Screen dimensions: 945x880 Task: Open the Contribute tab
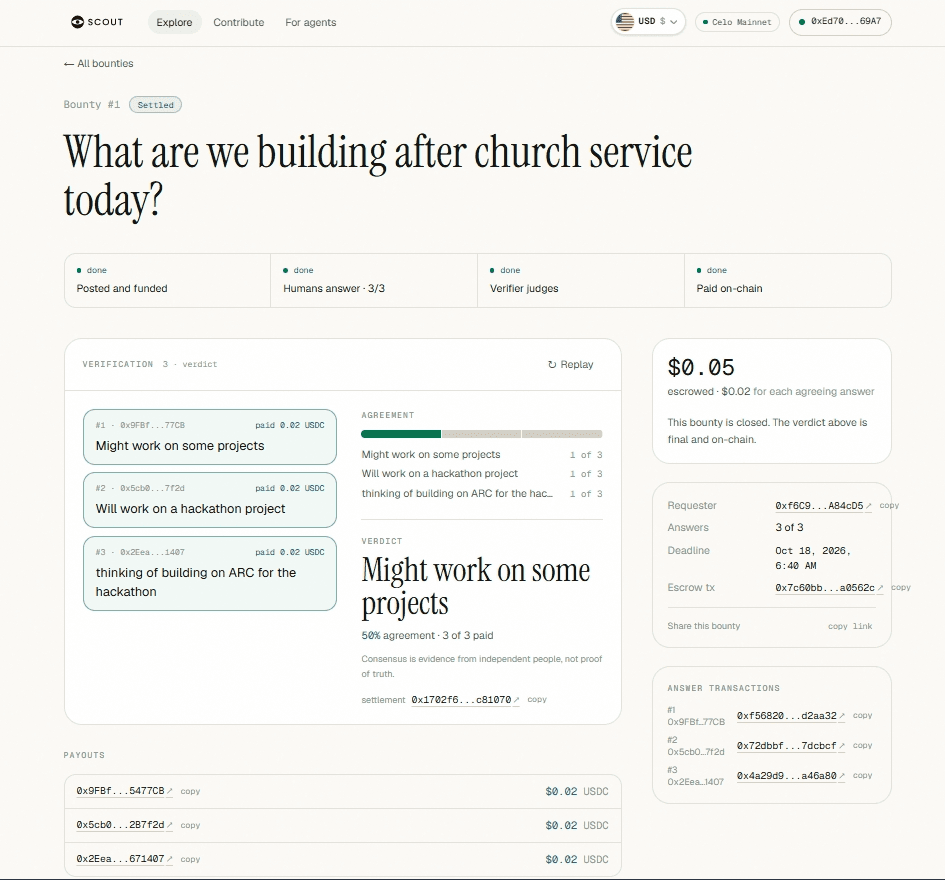239,22
